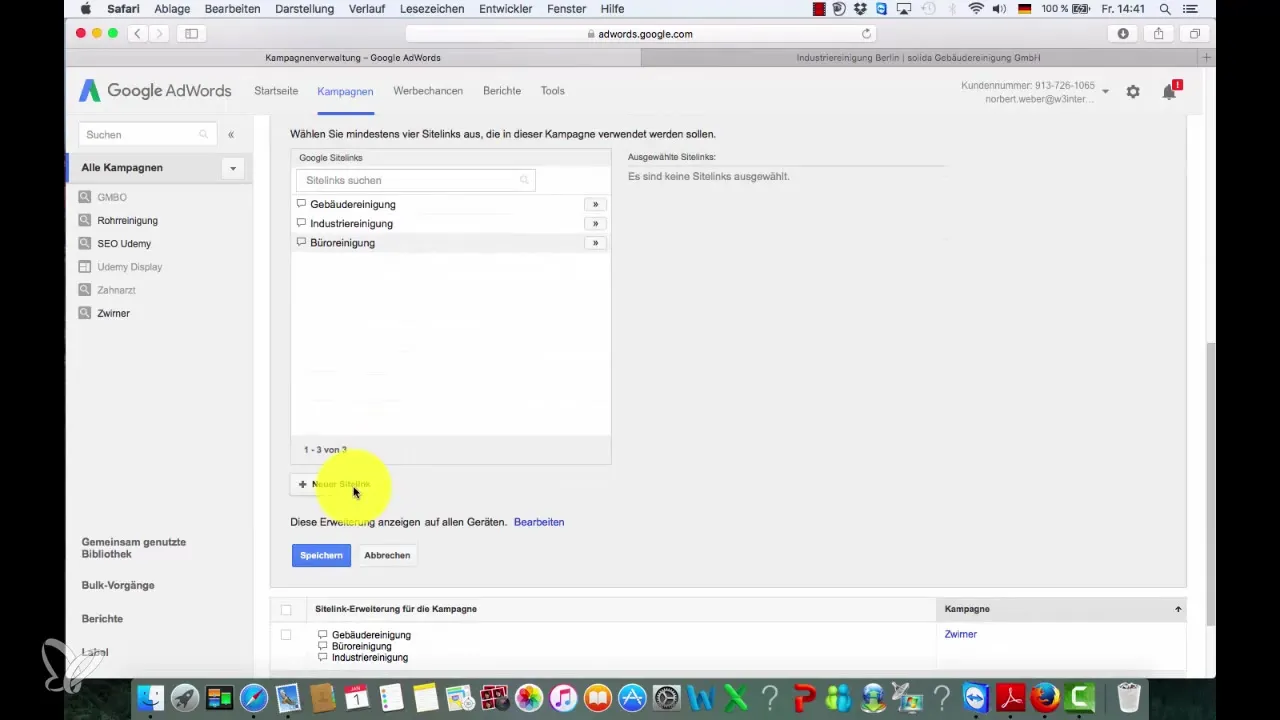Image resolution: width=1280 pixels, height=720 pixels.
Task: Click the Safari address bar
Action: pos(640,33)
